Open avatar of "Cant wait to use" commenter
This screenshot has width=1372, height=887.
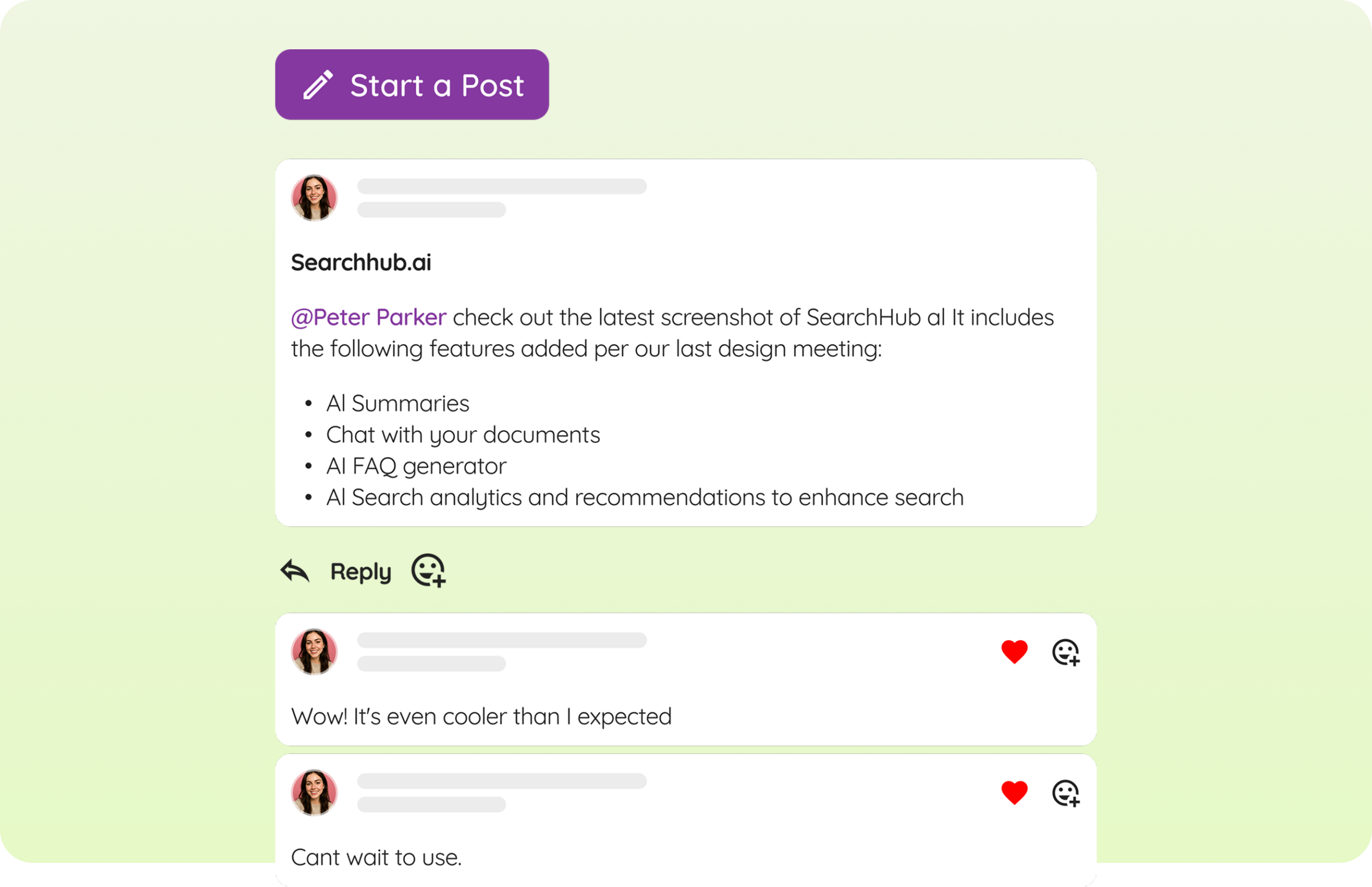[x=314, y=792]
